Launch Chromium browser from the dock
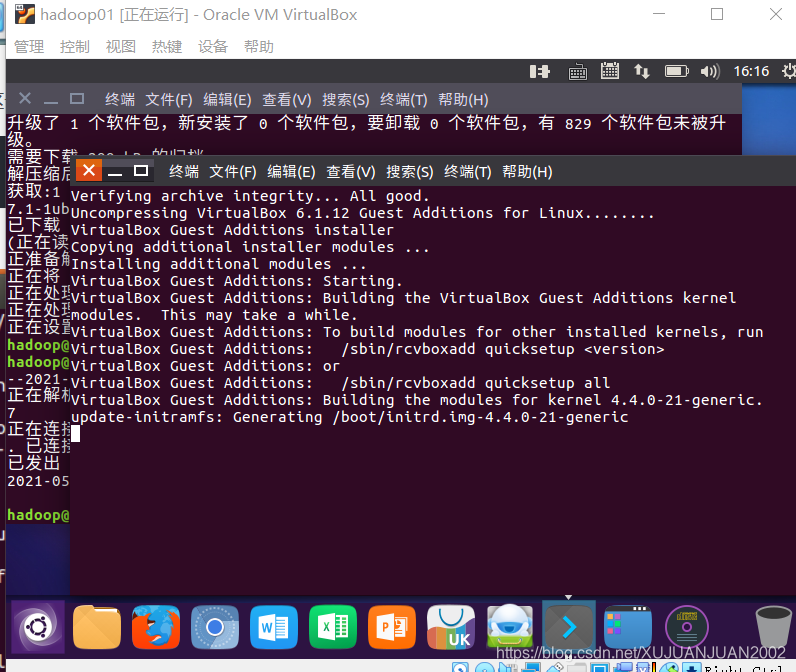 [215, 627]
